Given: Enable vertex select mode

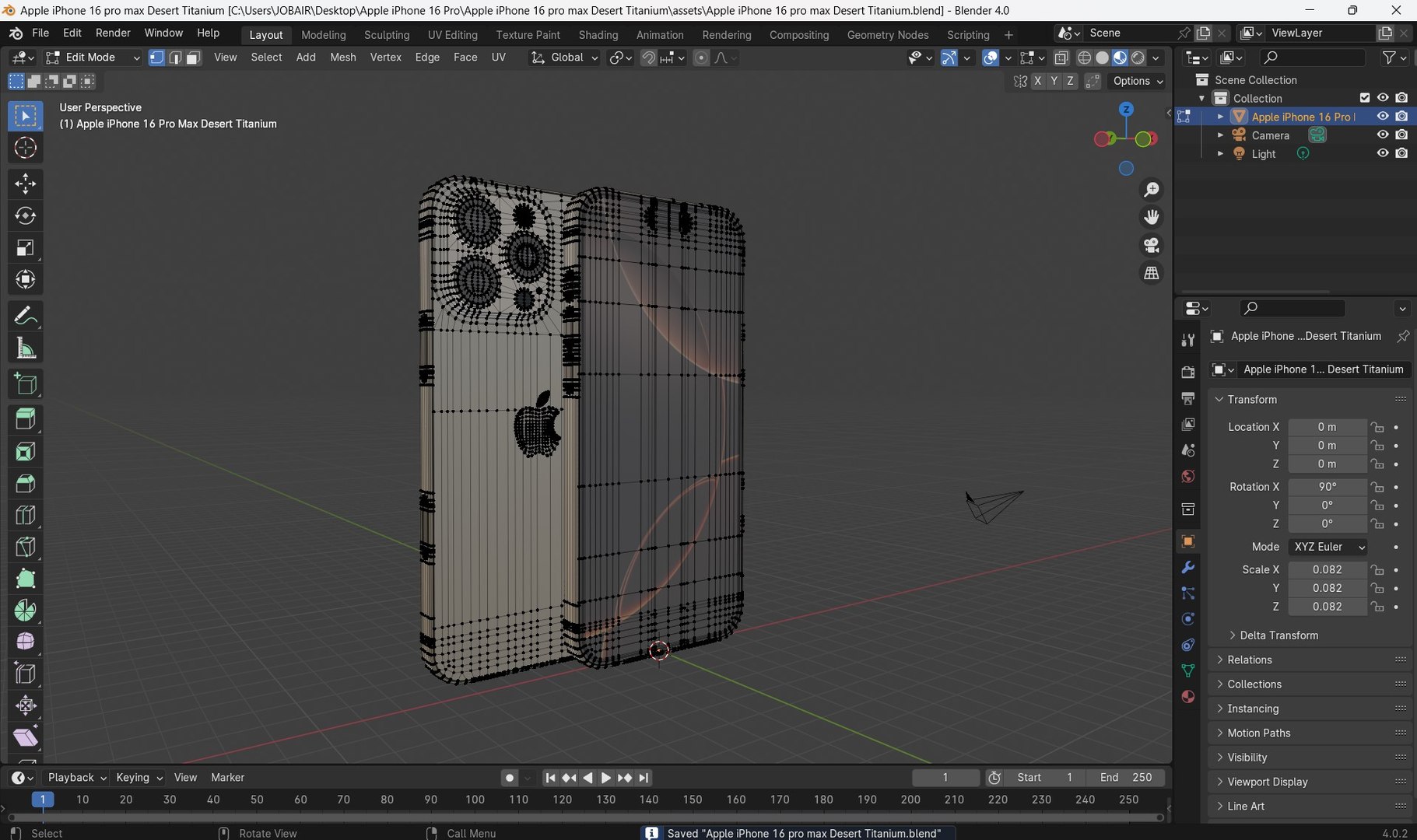Looking at the screenshot, I should pyautogui.click(x=156, y=58).
